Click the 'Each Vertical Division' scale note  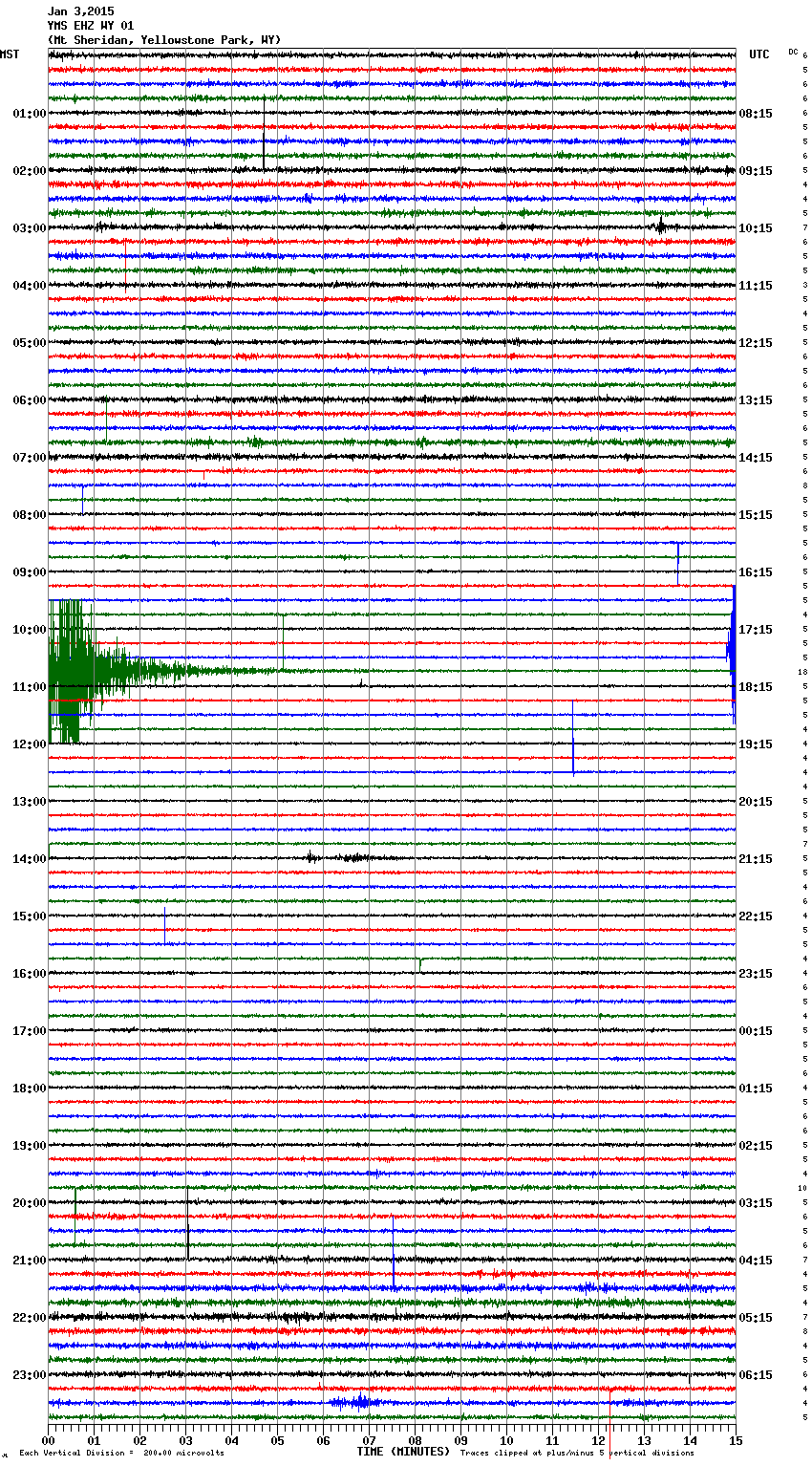[121, 1453]
